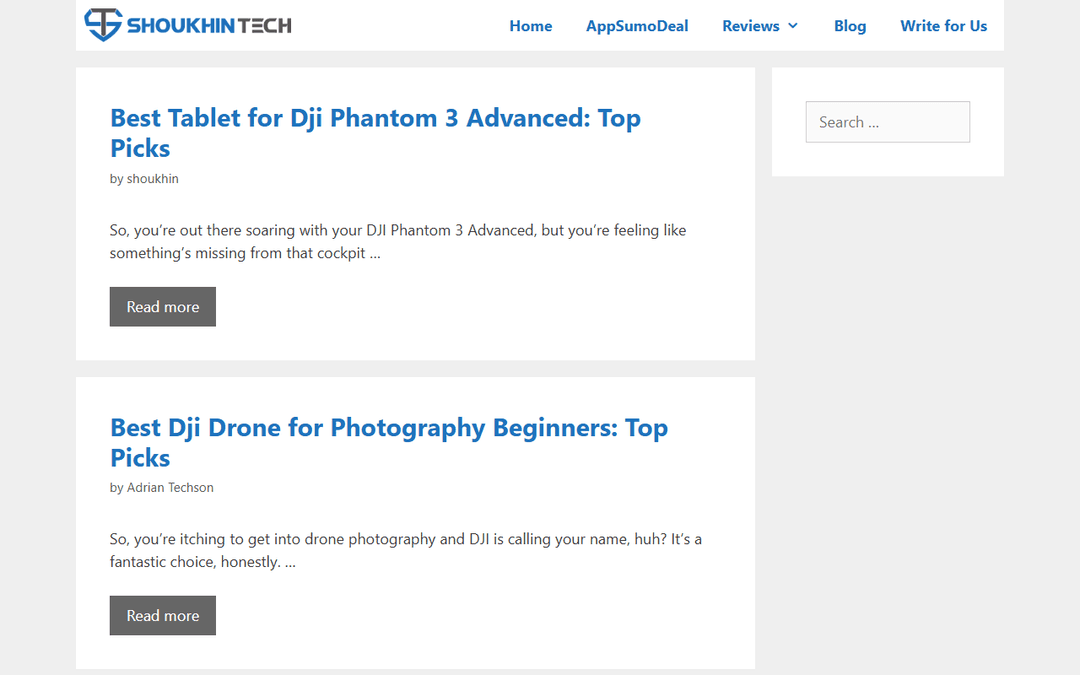Open Best Tablet for Dji Phantom 3 article
This screenshot has height=675, width=1080.
click(x=375, y=133)
